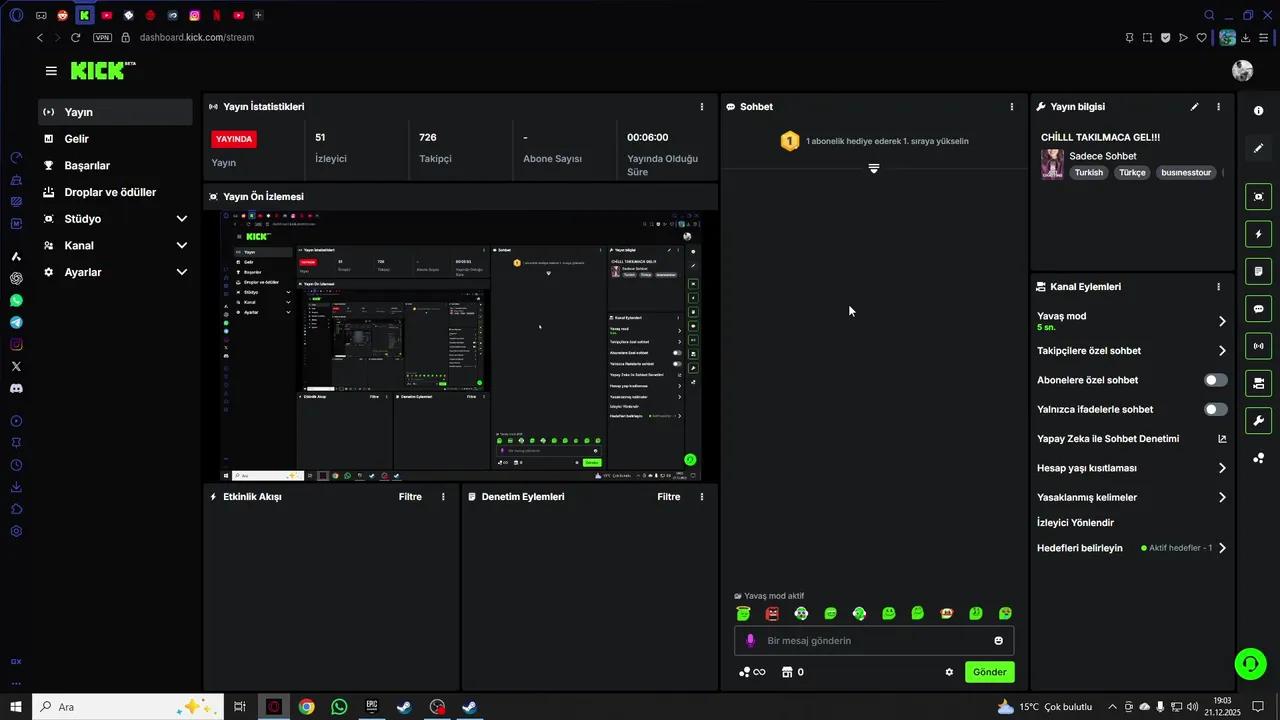
Task: Open the emoji picker in the message box
Action: pyautogui.click(x=998, y=640)
